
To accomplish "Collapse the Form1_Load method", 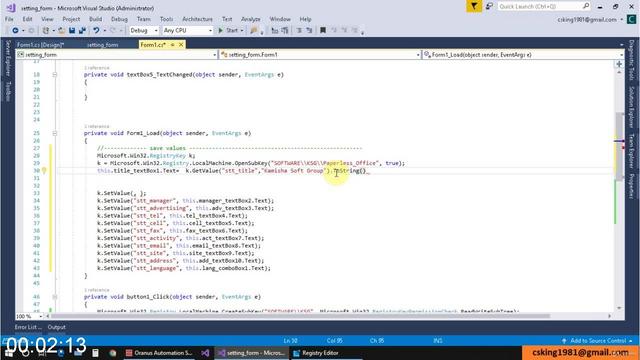I will point(55,133).
